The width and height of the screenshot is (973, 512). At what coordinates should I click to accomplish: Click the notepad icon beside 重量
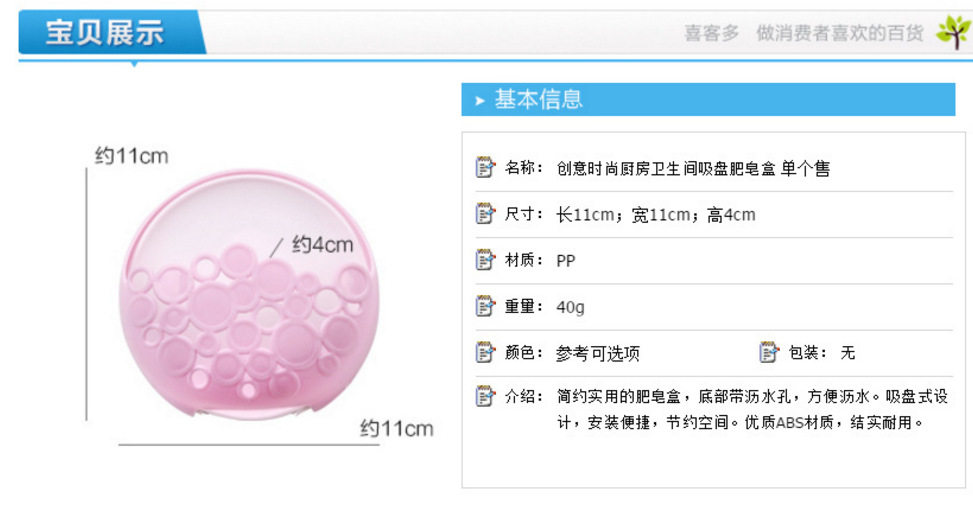pyautogui.click(x=485, y=306)
